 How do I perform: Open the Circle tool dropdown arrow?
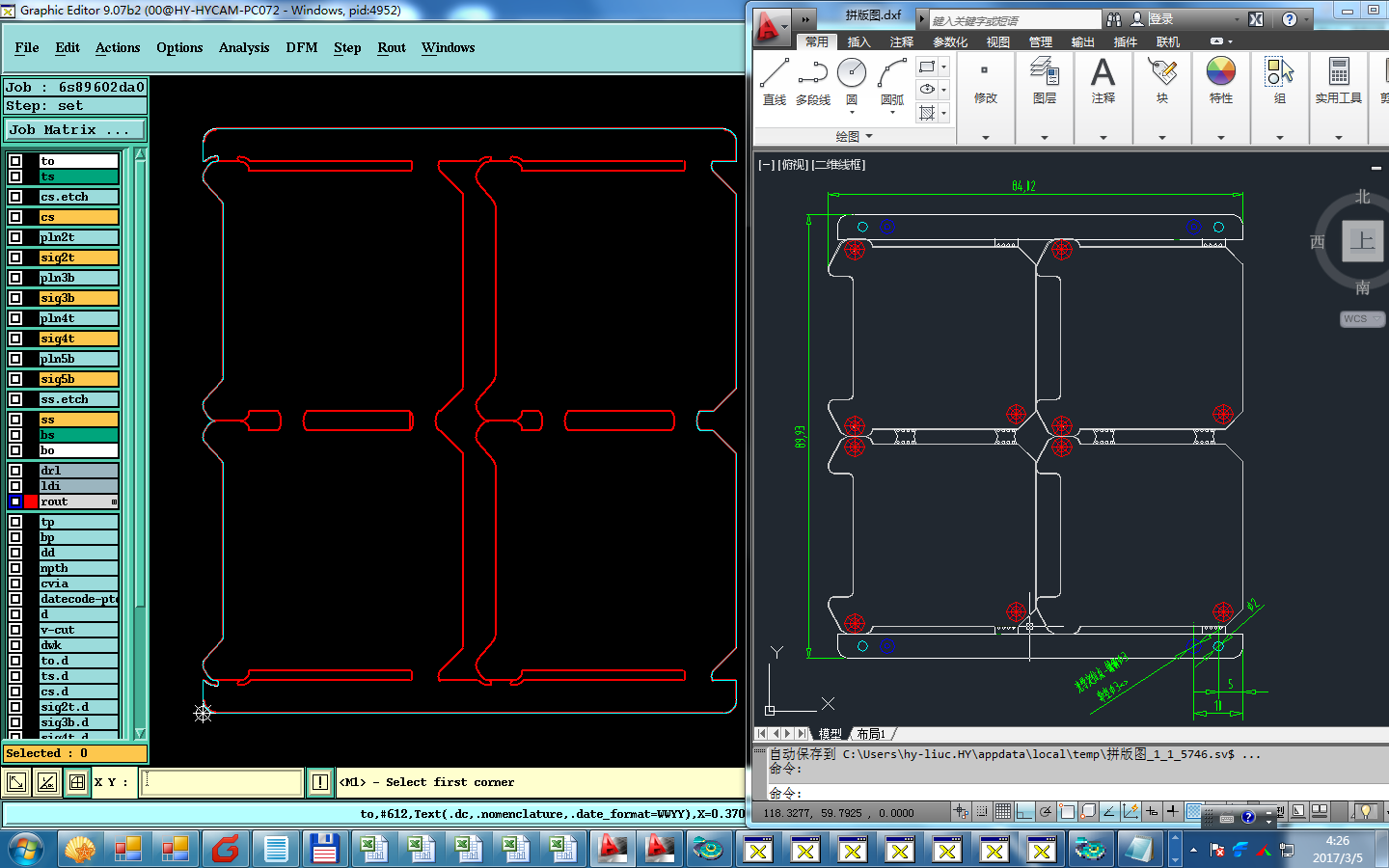[852, 113]
